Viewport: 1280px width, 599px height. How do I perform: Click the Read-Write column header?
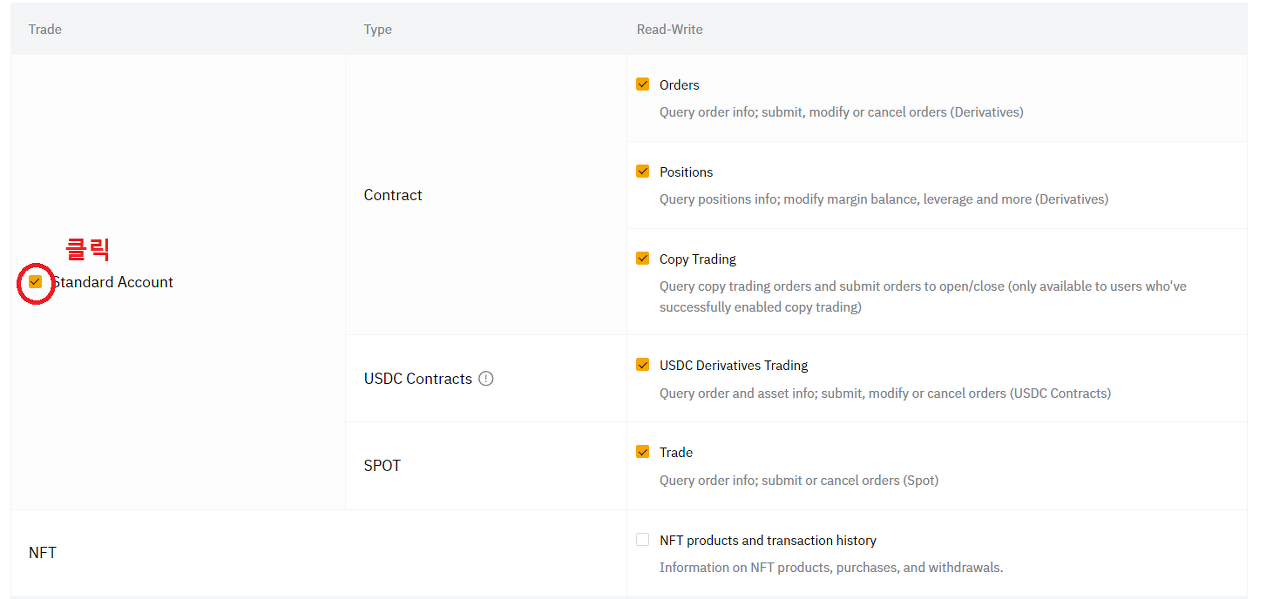(x=669, y=30)
